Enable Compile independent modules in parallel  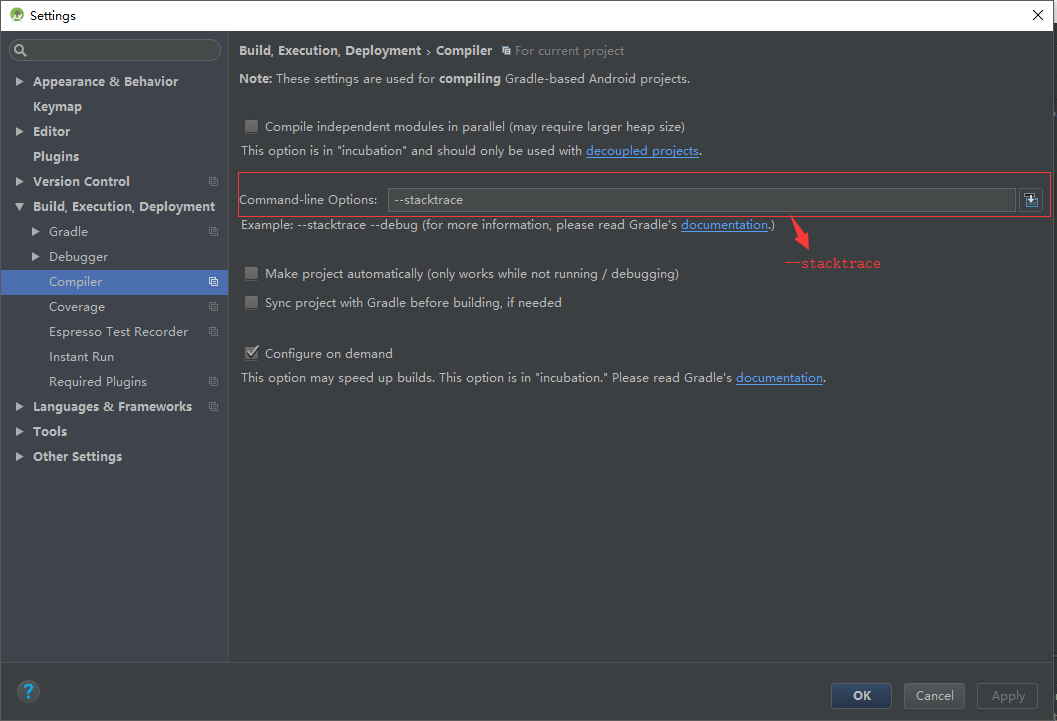252,127
